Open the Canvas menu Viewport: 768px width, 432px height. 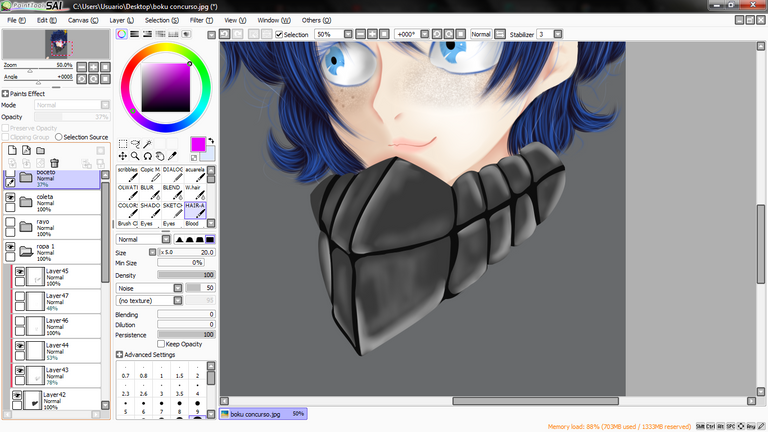pyautogui.click(x=83, y=20)
